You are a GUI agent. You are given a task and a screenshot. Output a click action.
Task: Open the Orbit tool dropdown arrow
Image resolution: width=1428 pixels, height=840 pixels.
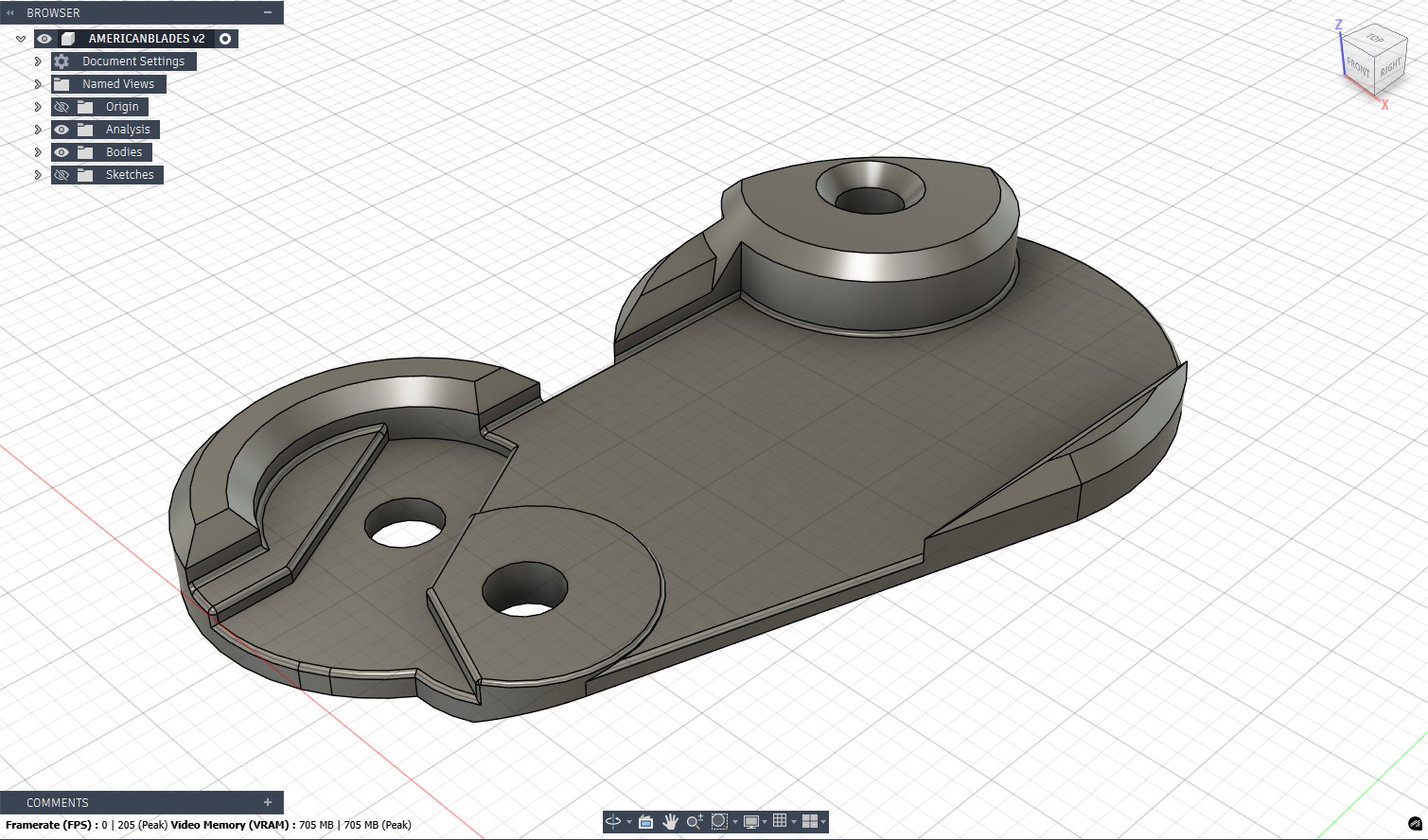628,822
